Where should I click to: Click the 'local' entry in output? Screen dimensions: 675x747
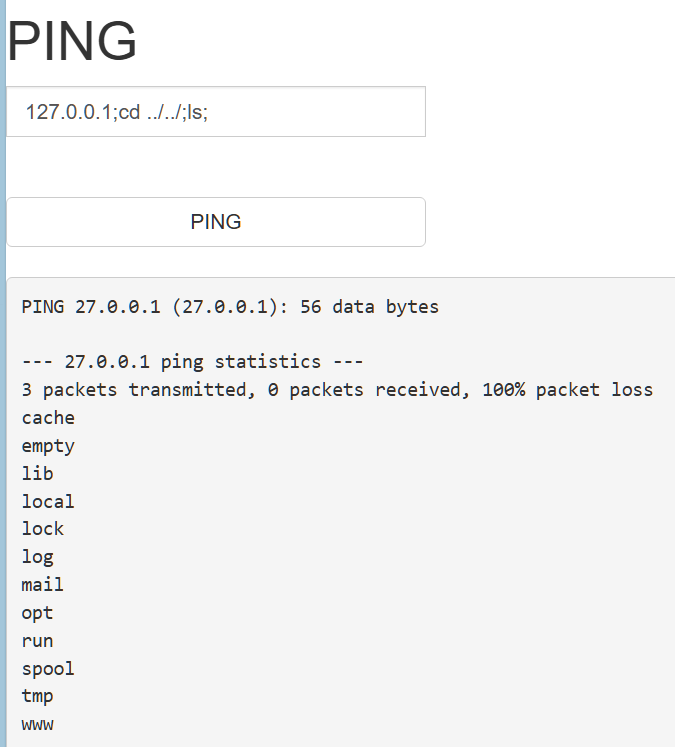[48, 502]
